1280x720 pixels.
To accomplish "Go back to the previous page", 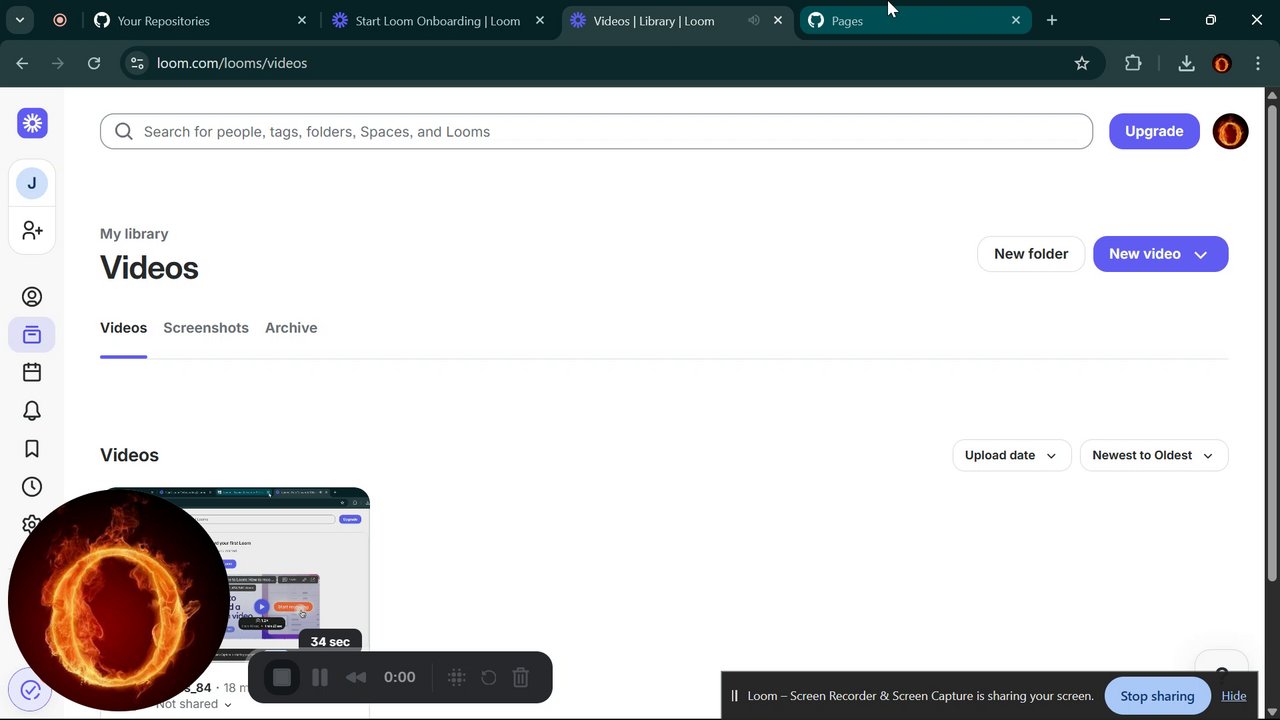I will coord(22,63).
